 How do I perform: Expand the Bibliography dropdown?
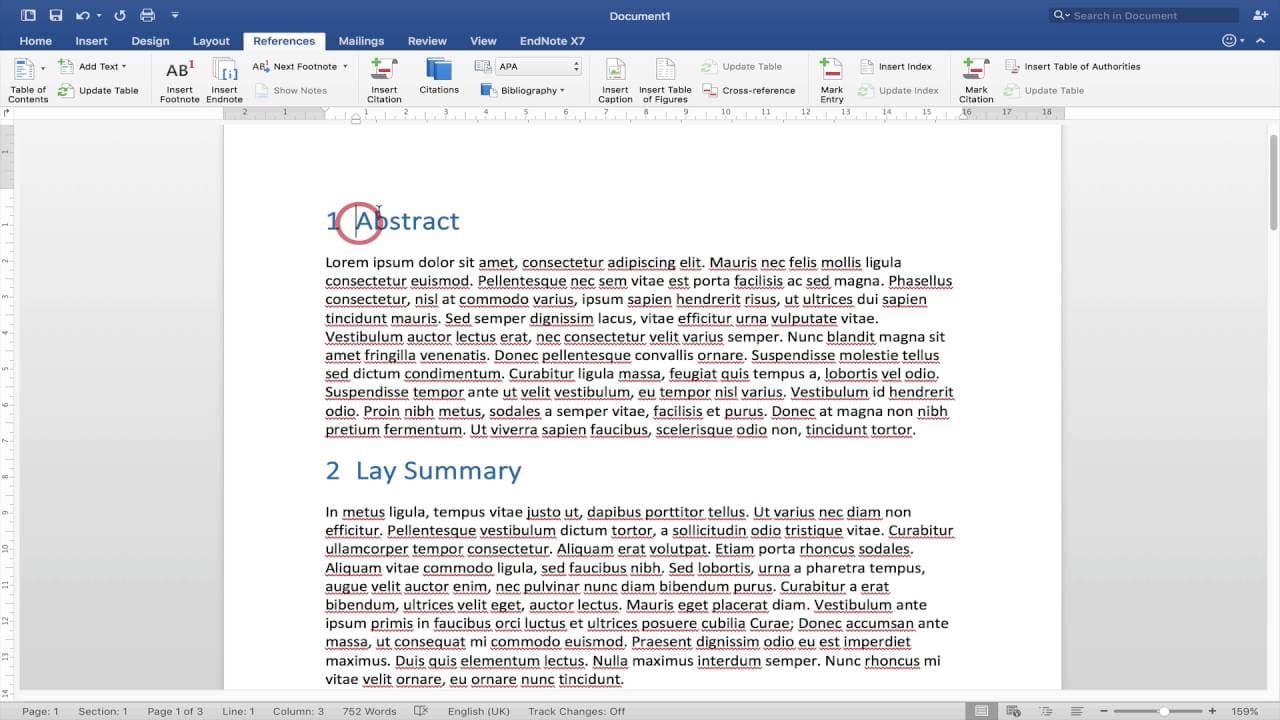coord(523,90)
